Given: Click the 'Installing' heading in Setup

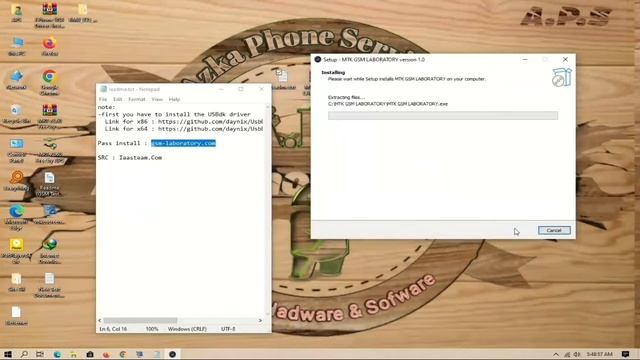Looking at the screenshot, I should pyautogui.click(x=333, y=72).
